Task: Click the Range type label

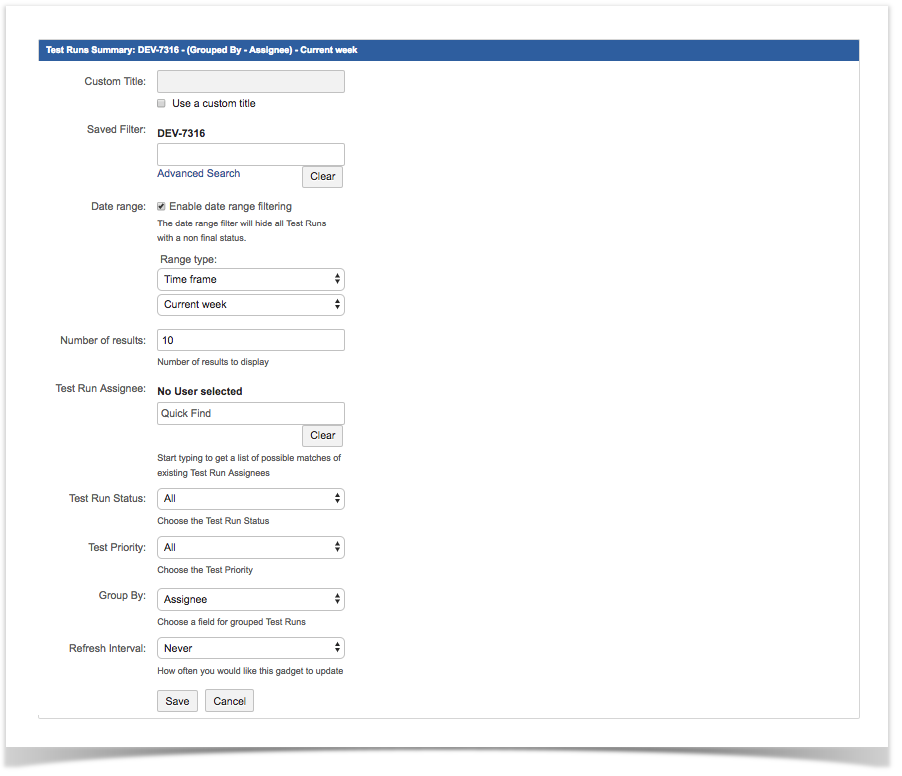Action: coord(188,259)
